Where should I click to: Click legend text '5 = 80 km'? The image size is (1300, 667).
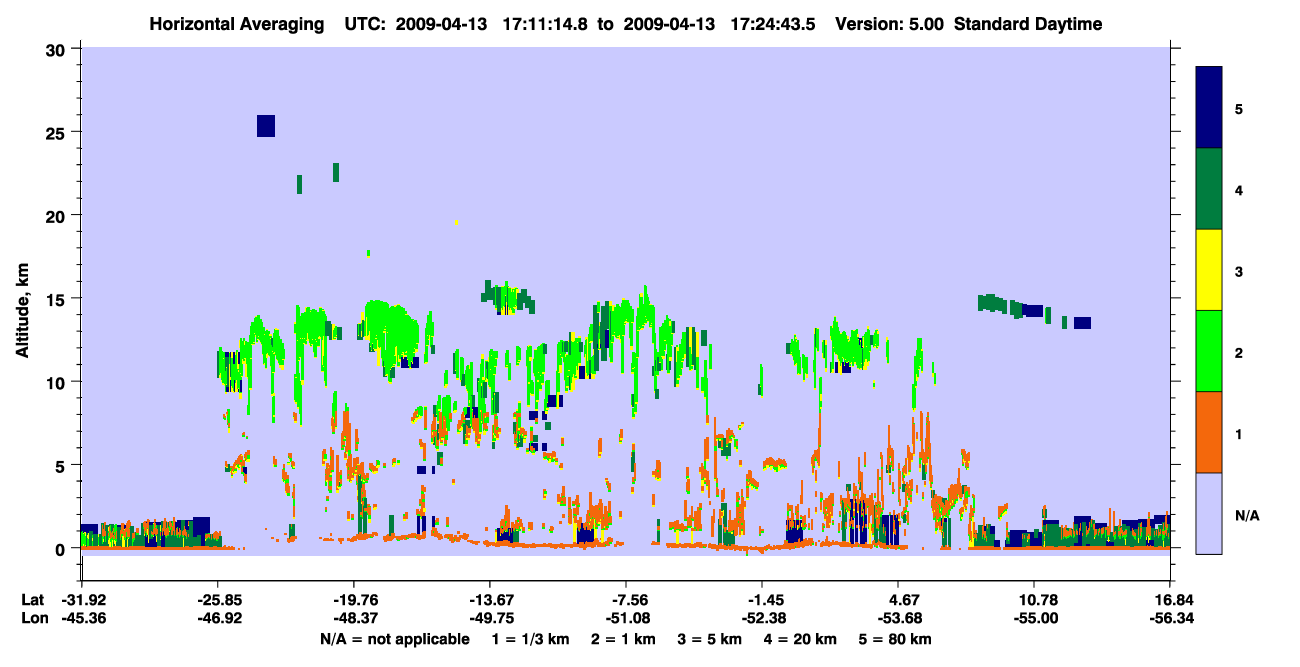895,639
